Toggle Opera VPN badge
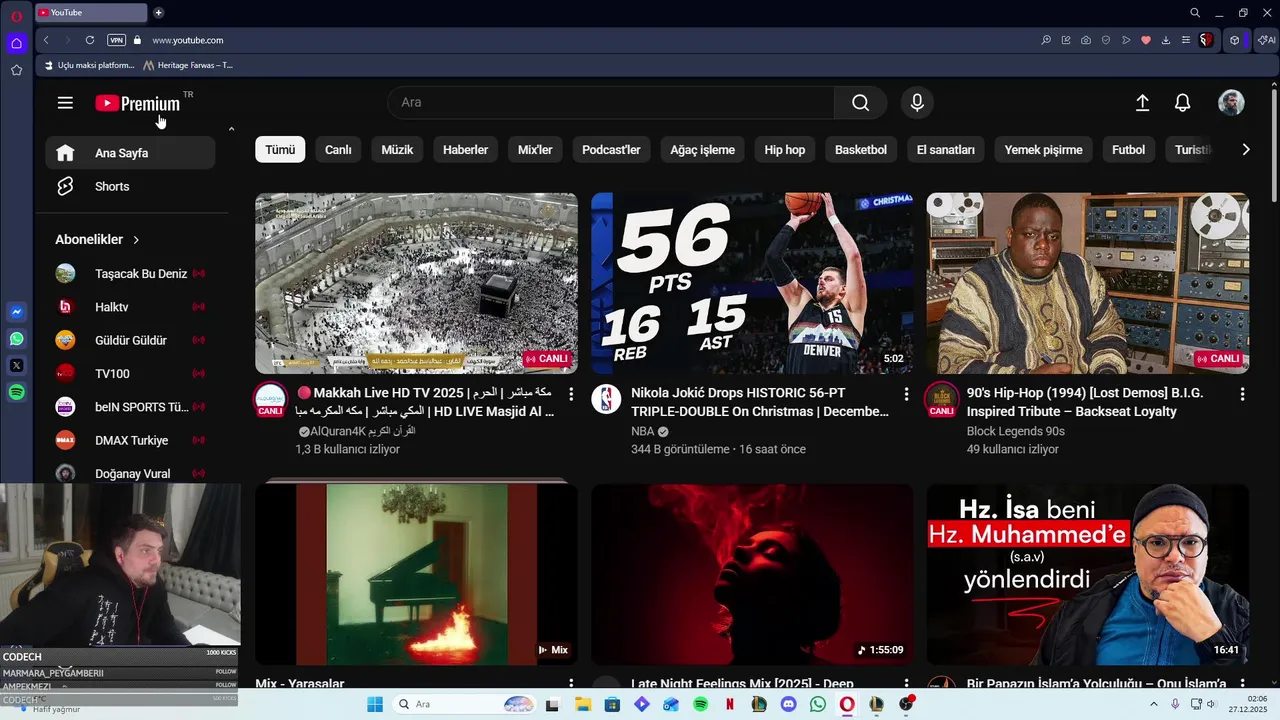The image size is (1280, 720). 117,40
